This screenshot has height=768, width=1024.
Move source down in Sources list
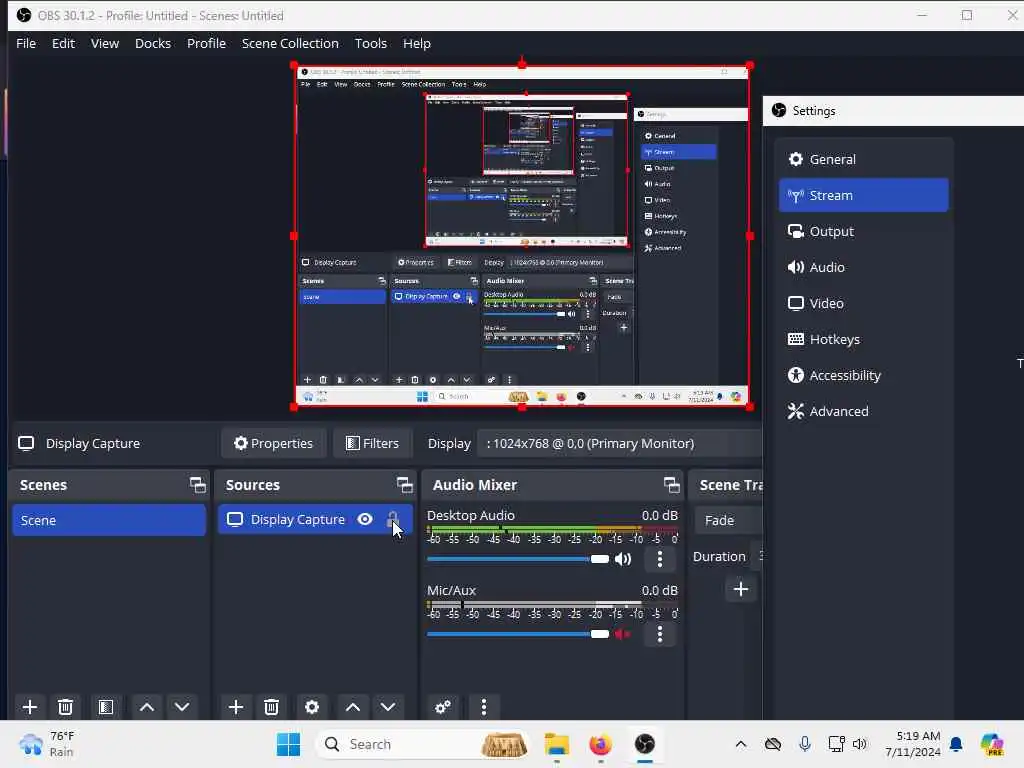388,707
